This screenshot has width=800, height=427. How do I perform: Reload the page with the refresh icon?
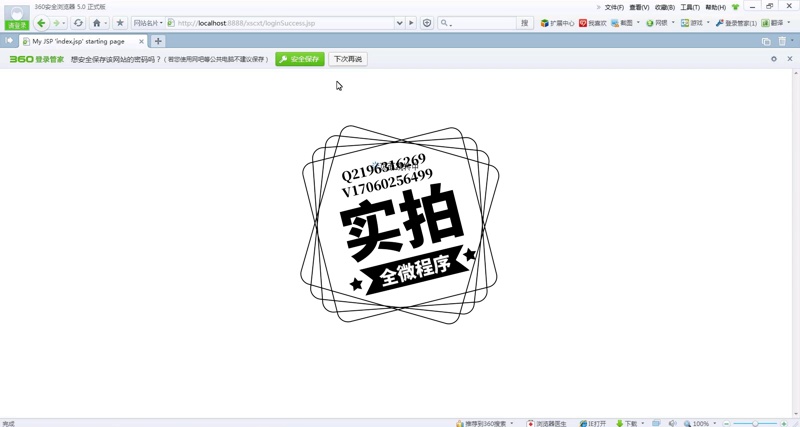tap(78, 23)
